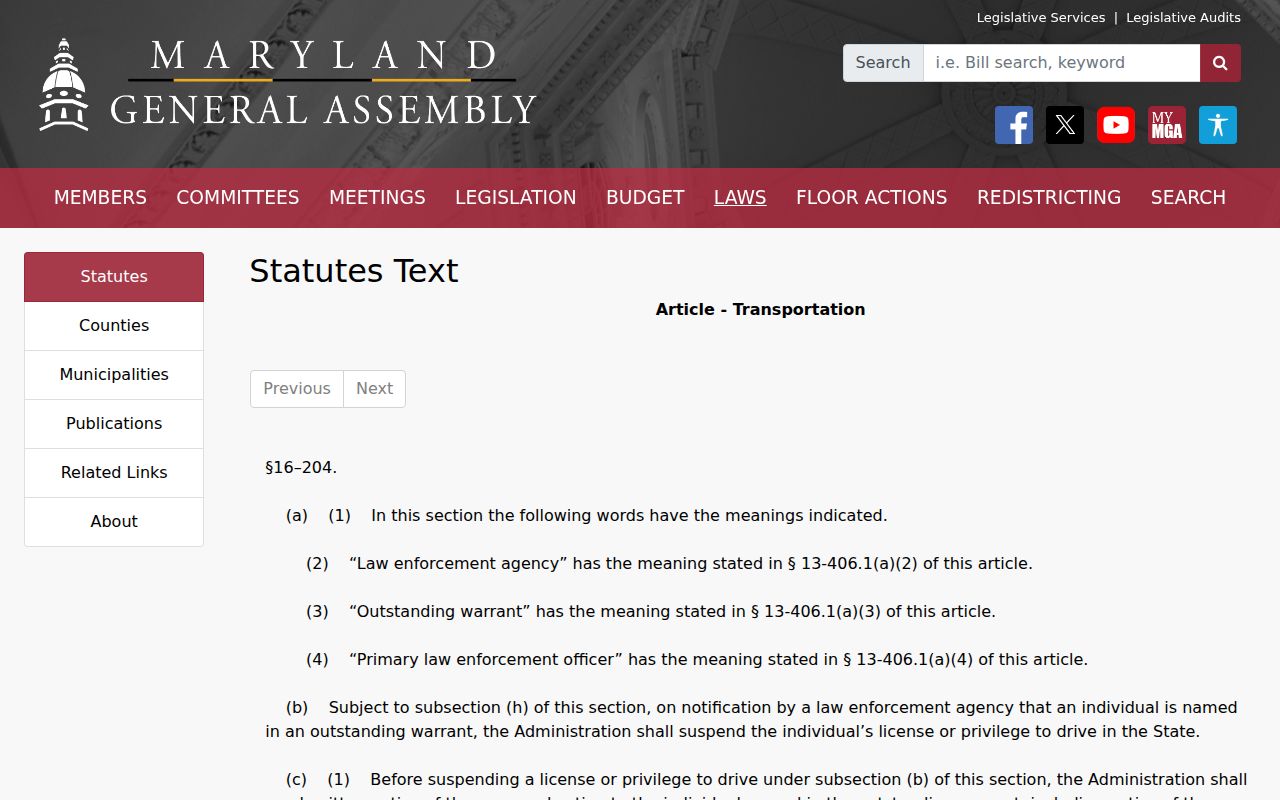The width and height of the screenshot is (1280, 800).
Task: Select Municipalities in the sidebar
Action: pos(114,375)
